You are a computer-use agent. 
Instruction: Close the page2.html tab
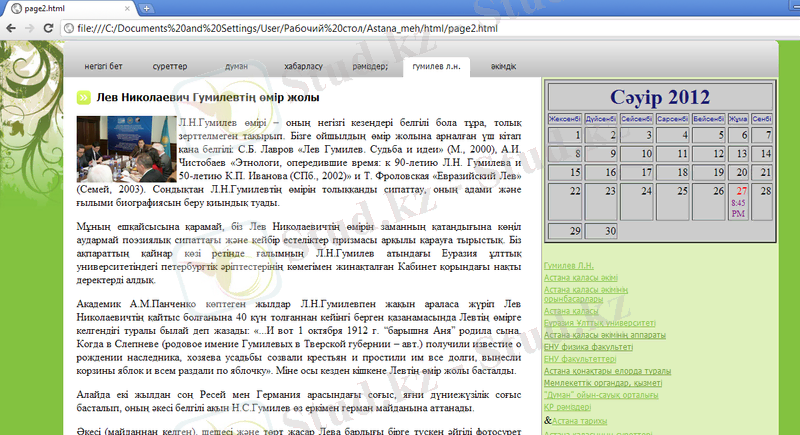[x=128, y=8]
